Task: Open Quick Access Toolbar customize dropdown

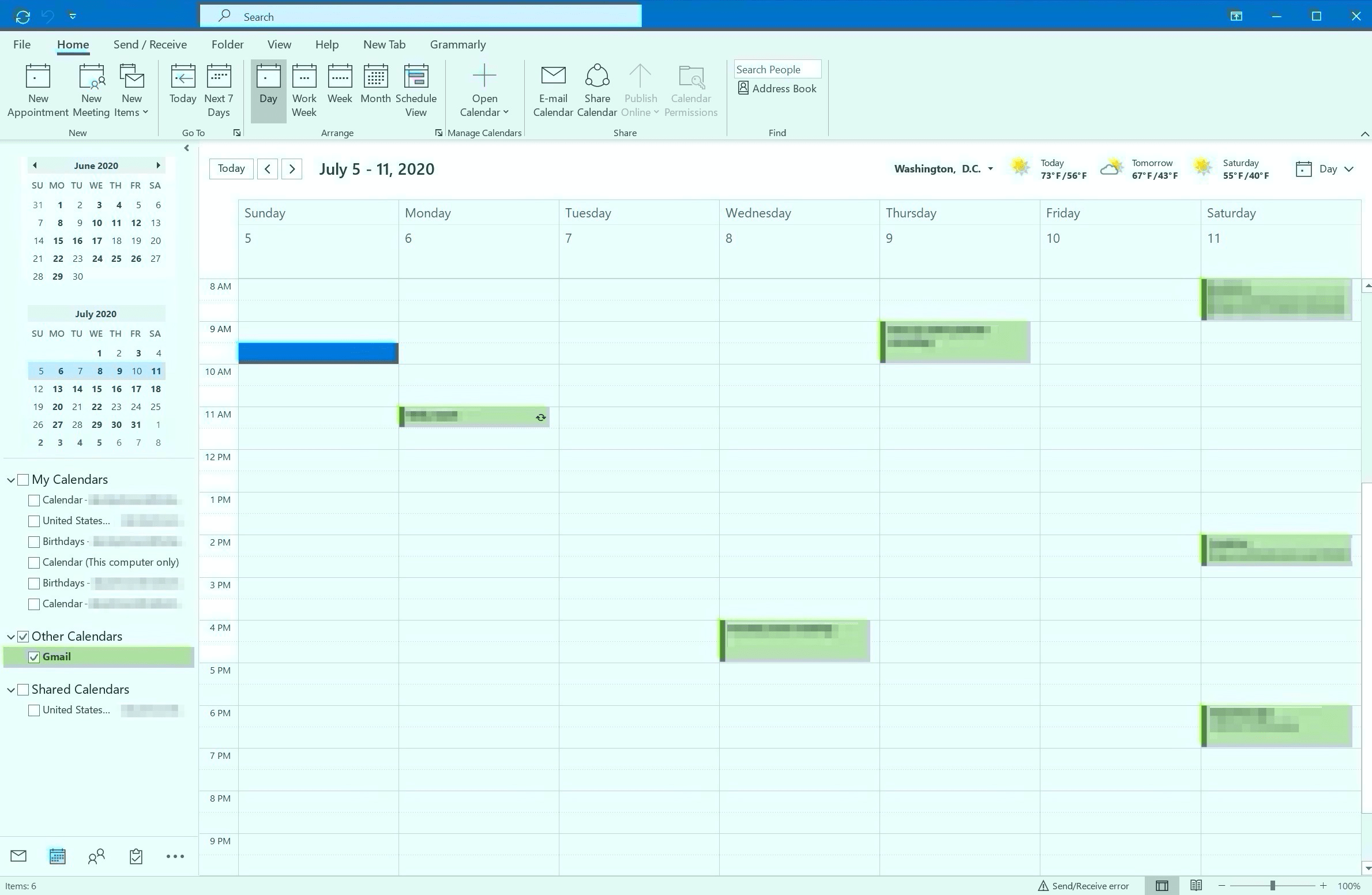Action: coord(73,16)
